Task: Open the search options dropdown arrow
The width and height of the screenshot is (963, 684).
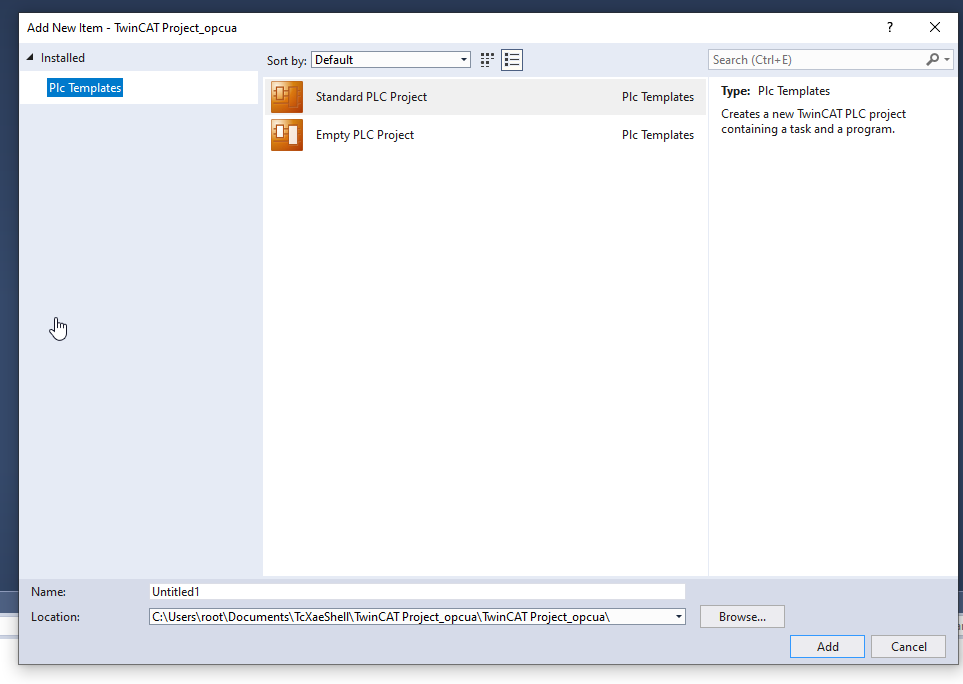Action: pos(946,60)
